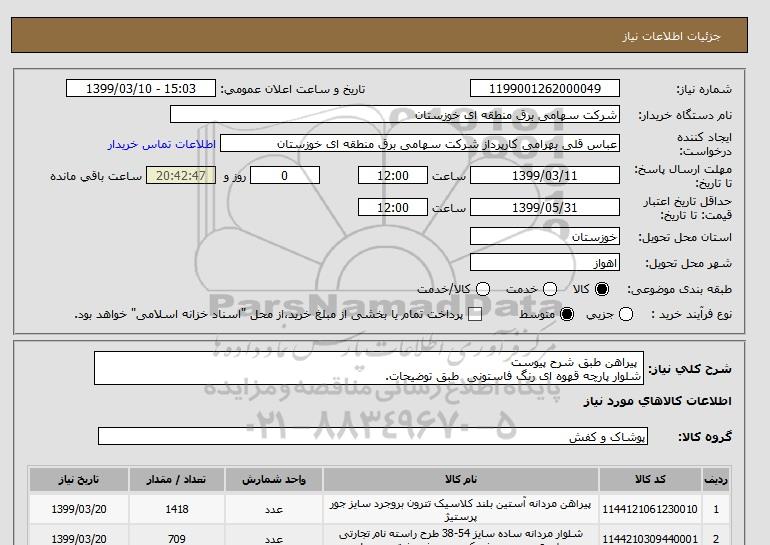Click the شرح کلی نیاز description box
The width and height of the screenshot is (770, 545).
(x=369, y=368)
